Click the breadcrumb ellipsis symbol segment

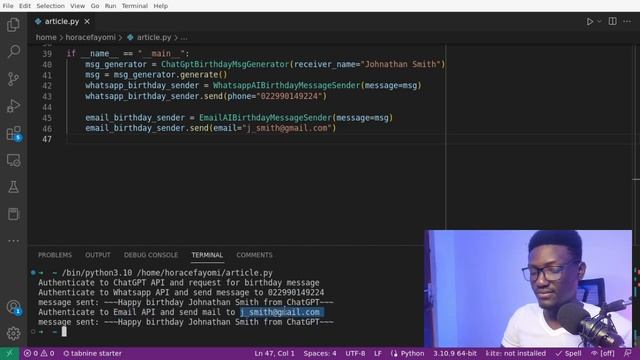point(184,38)
